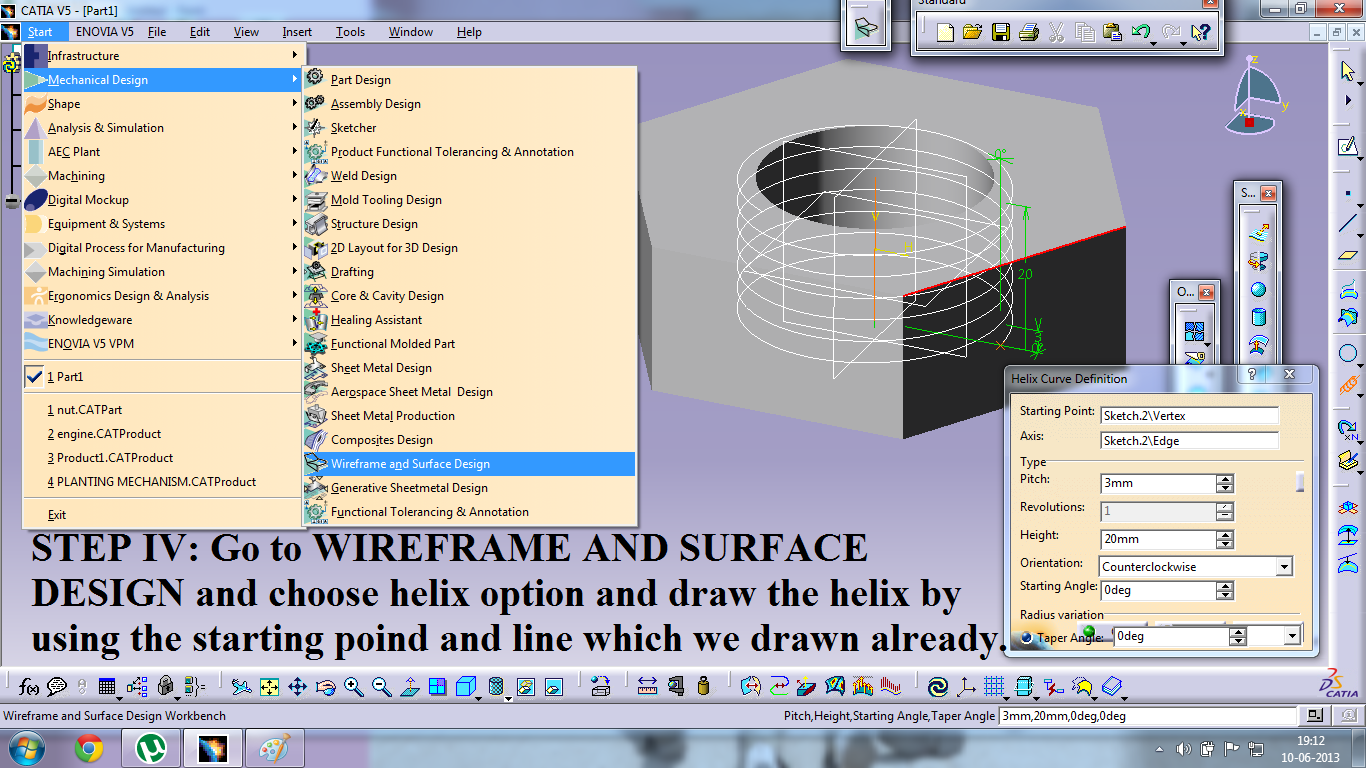Choose Wireframe and Surface Design workbench
Screen dimensions: 1366x768
[x=469, y=464]
